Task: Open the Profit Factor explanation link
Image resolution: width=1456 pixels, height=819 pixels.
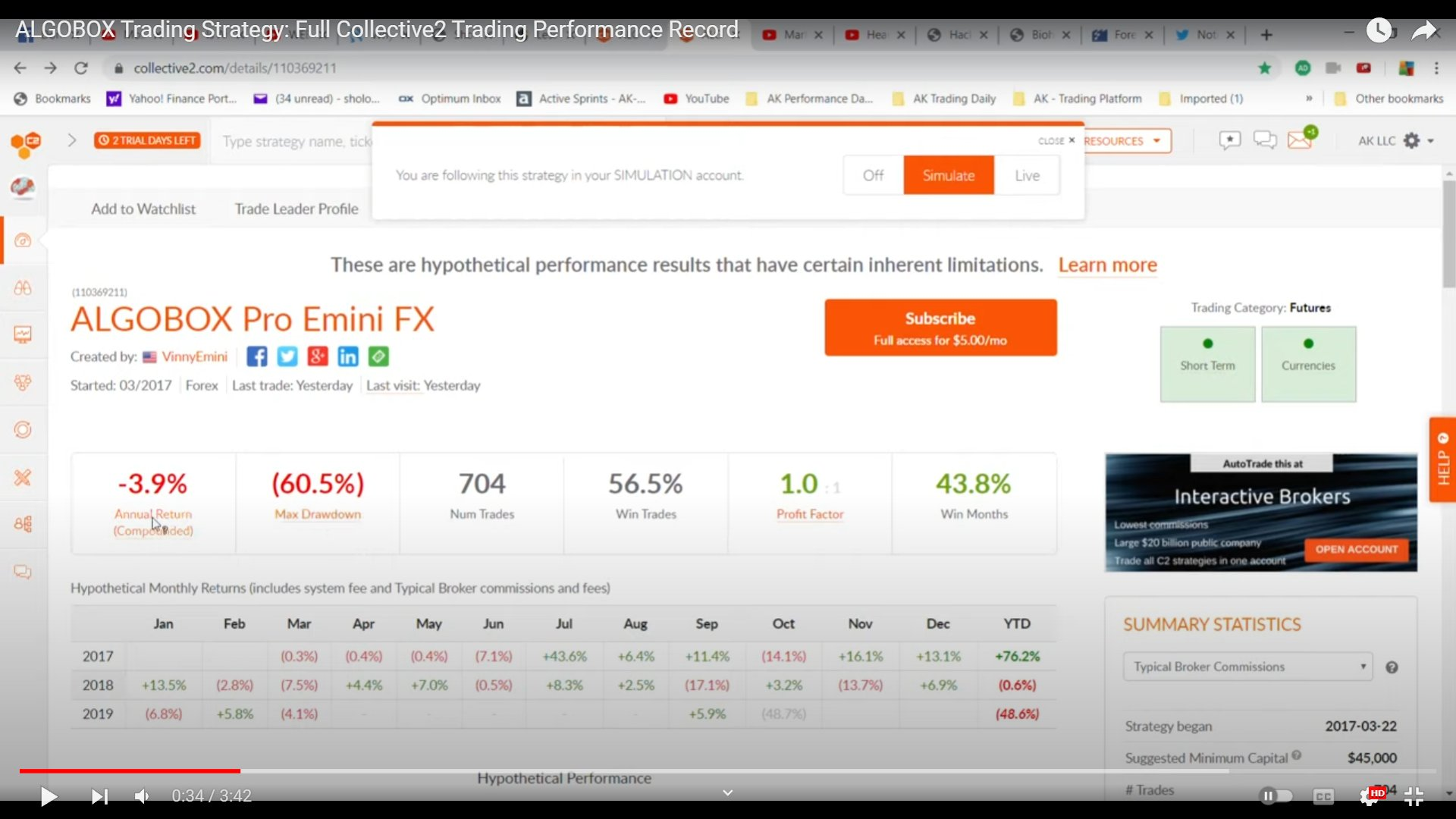Action: [x=810, y=514]
